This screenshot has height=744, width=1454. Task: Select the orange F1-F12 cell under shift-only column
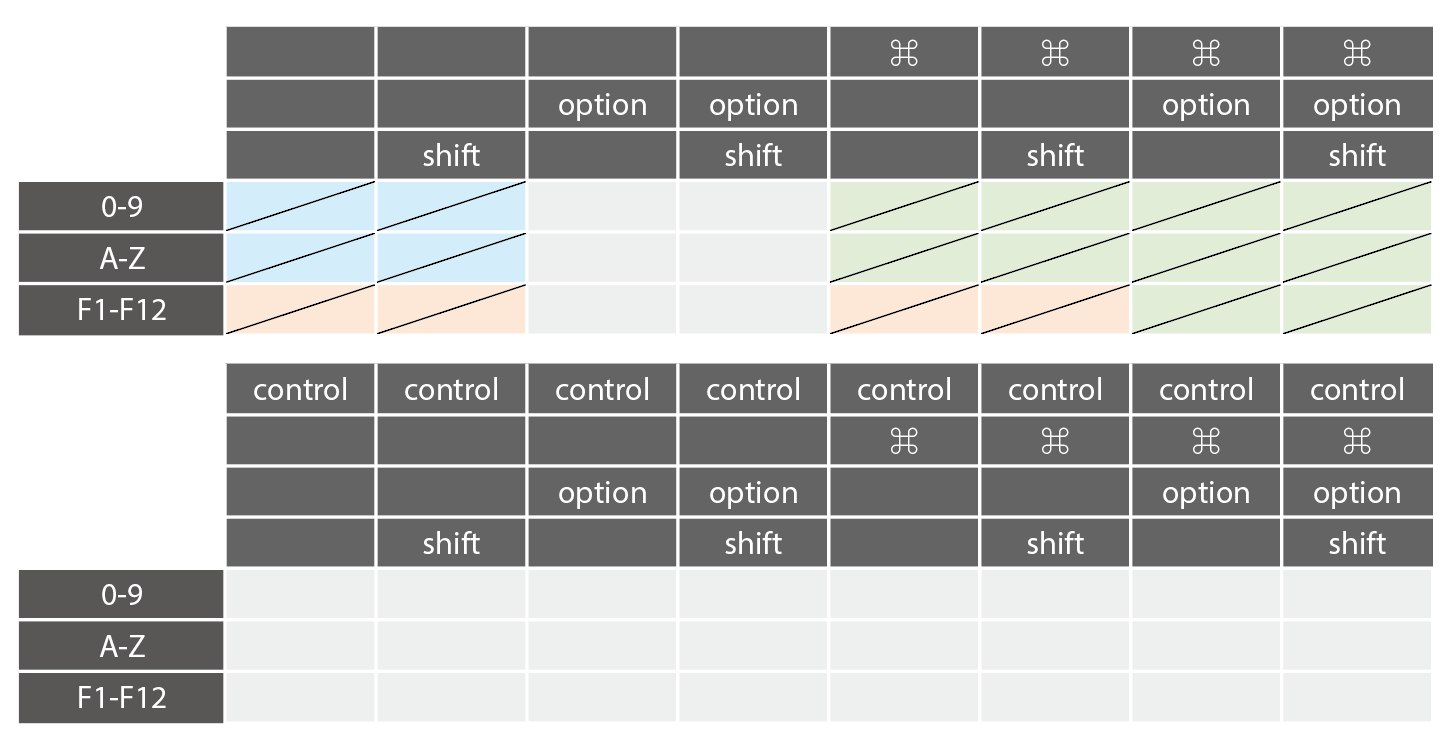click(451, 309)
